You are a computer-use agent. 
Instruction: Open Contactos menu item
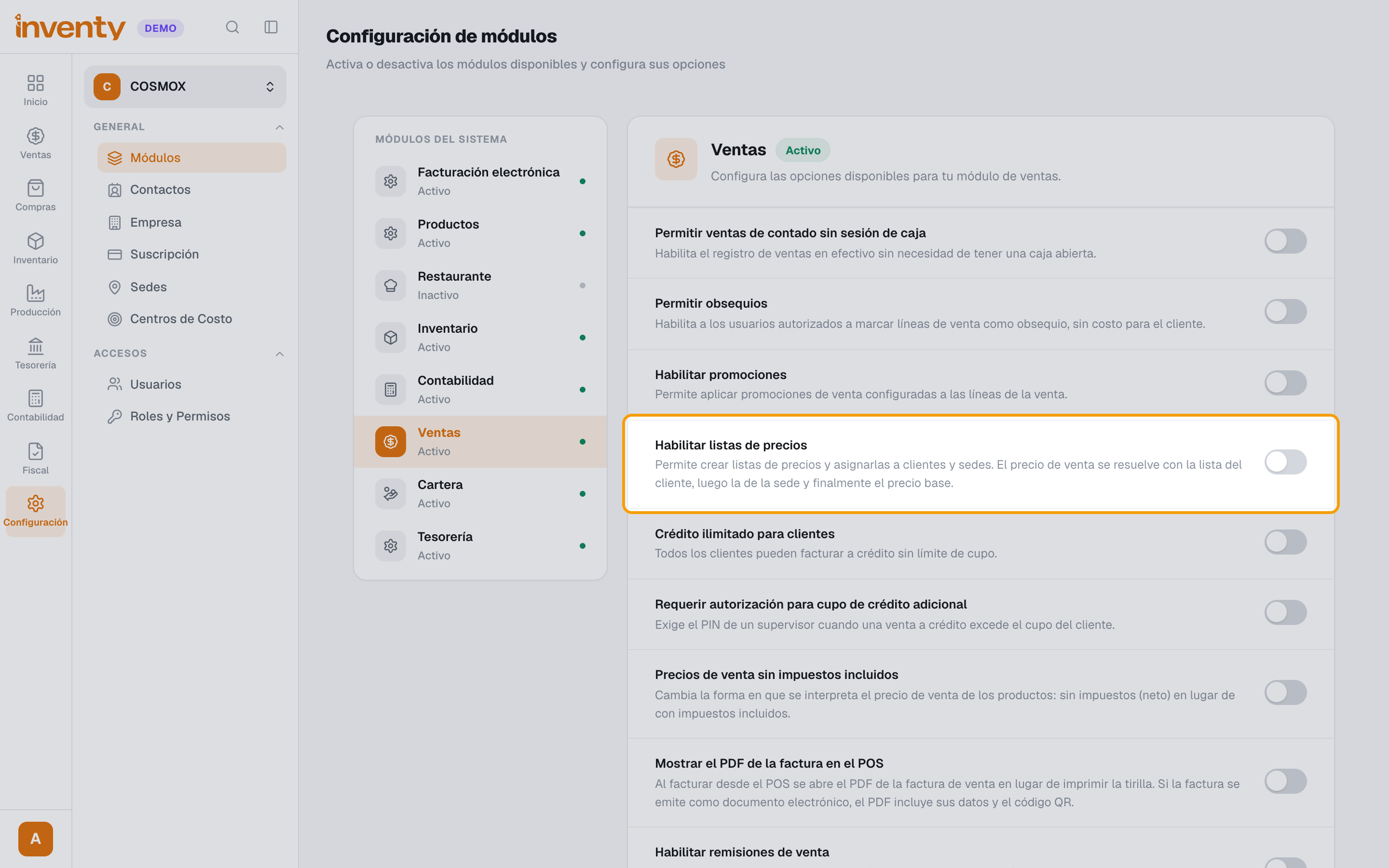(x=191, y=190)
